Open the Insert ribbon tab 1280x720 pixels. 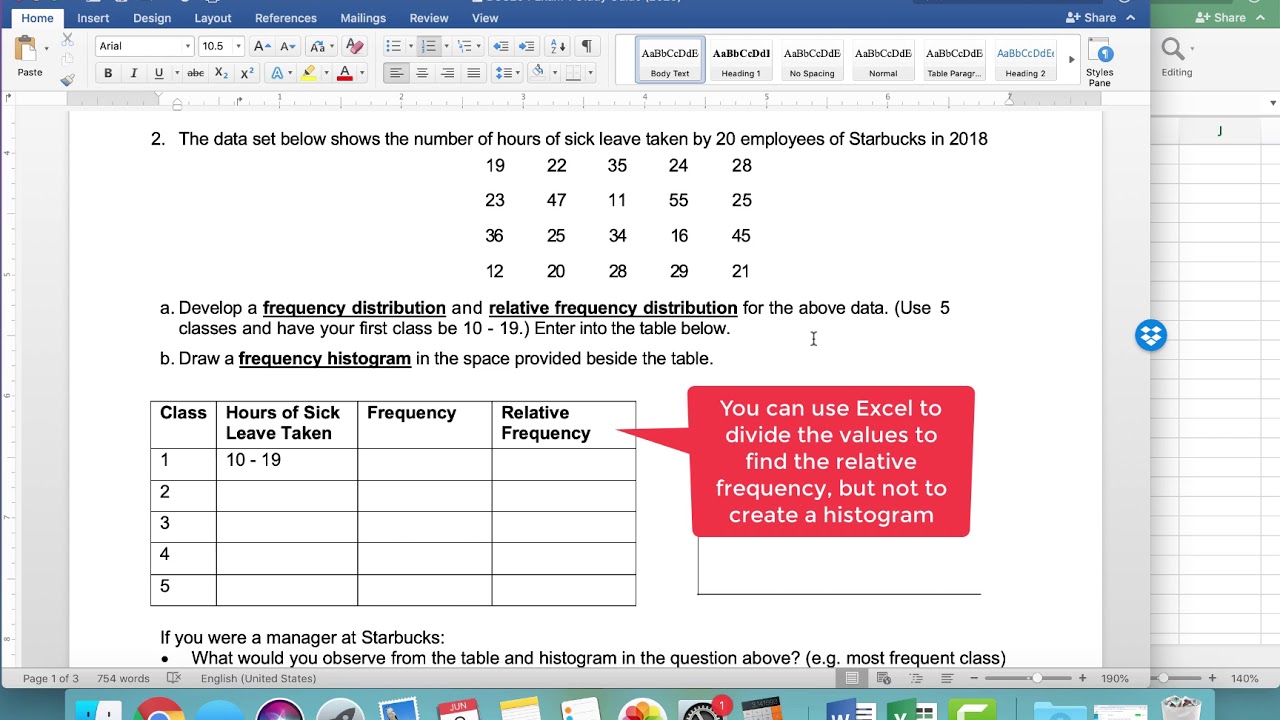click(x=93, y=18)
